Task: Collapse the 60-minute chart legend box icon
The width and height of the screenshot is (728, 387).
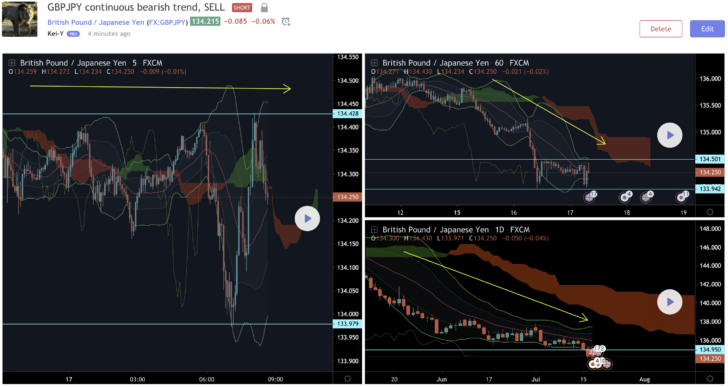Action: click(374, 63)
